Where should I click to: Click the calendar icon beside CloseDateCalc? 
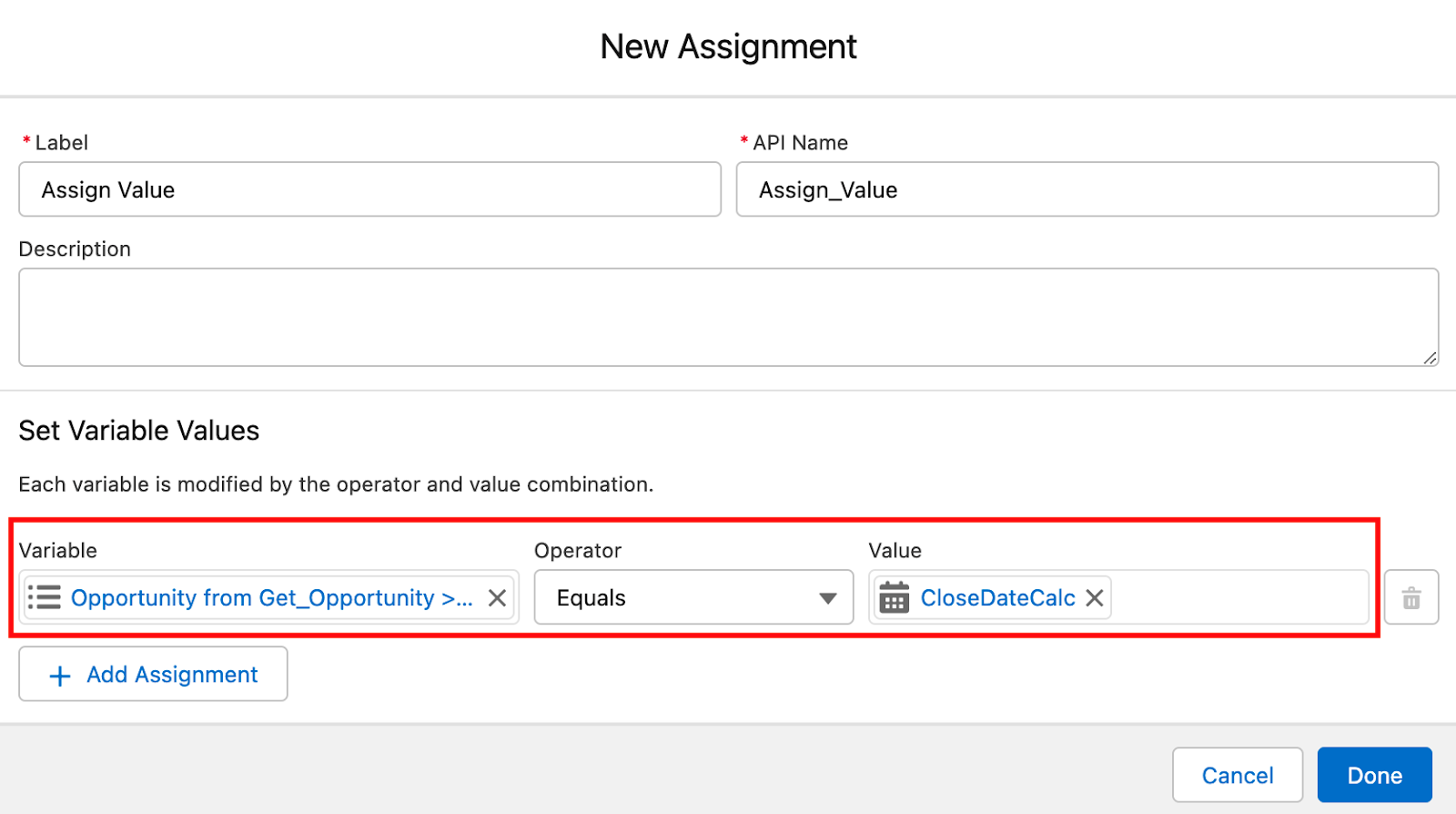895,597
